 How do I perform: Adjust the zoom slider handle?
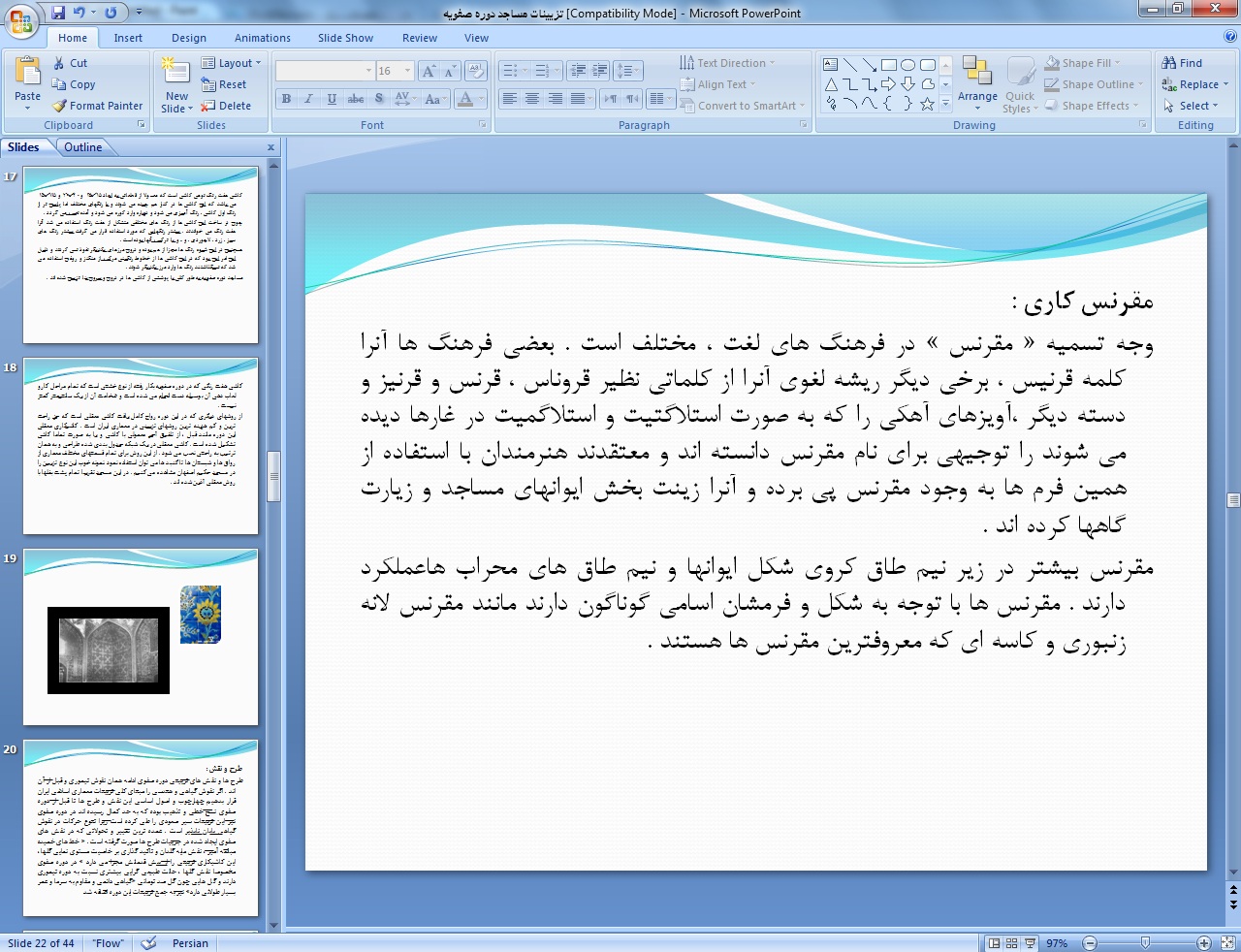tap(1145, 943)
